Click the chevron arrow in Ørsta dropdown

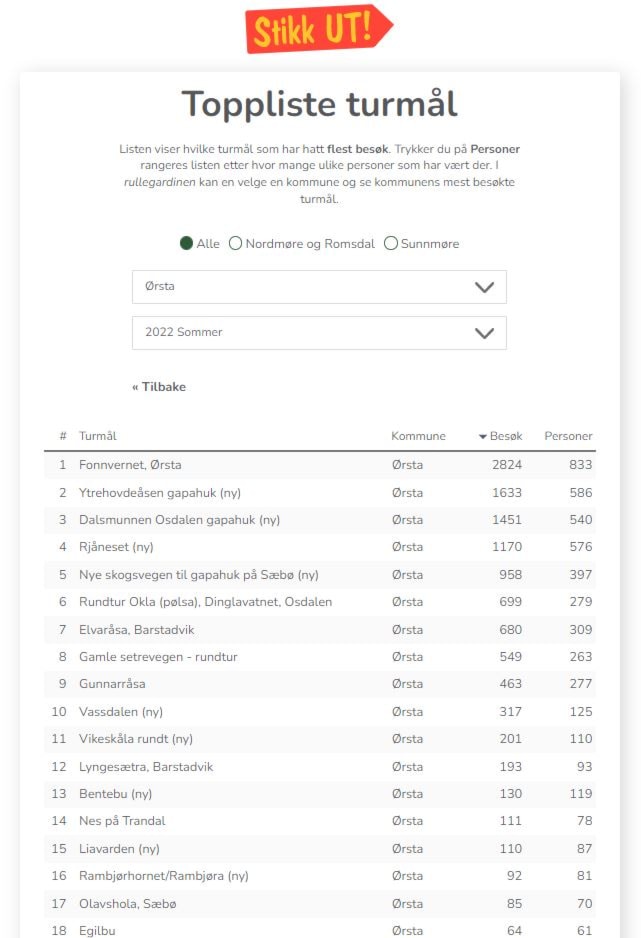click(x=484, y=287)
